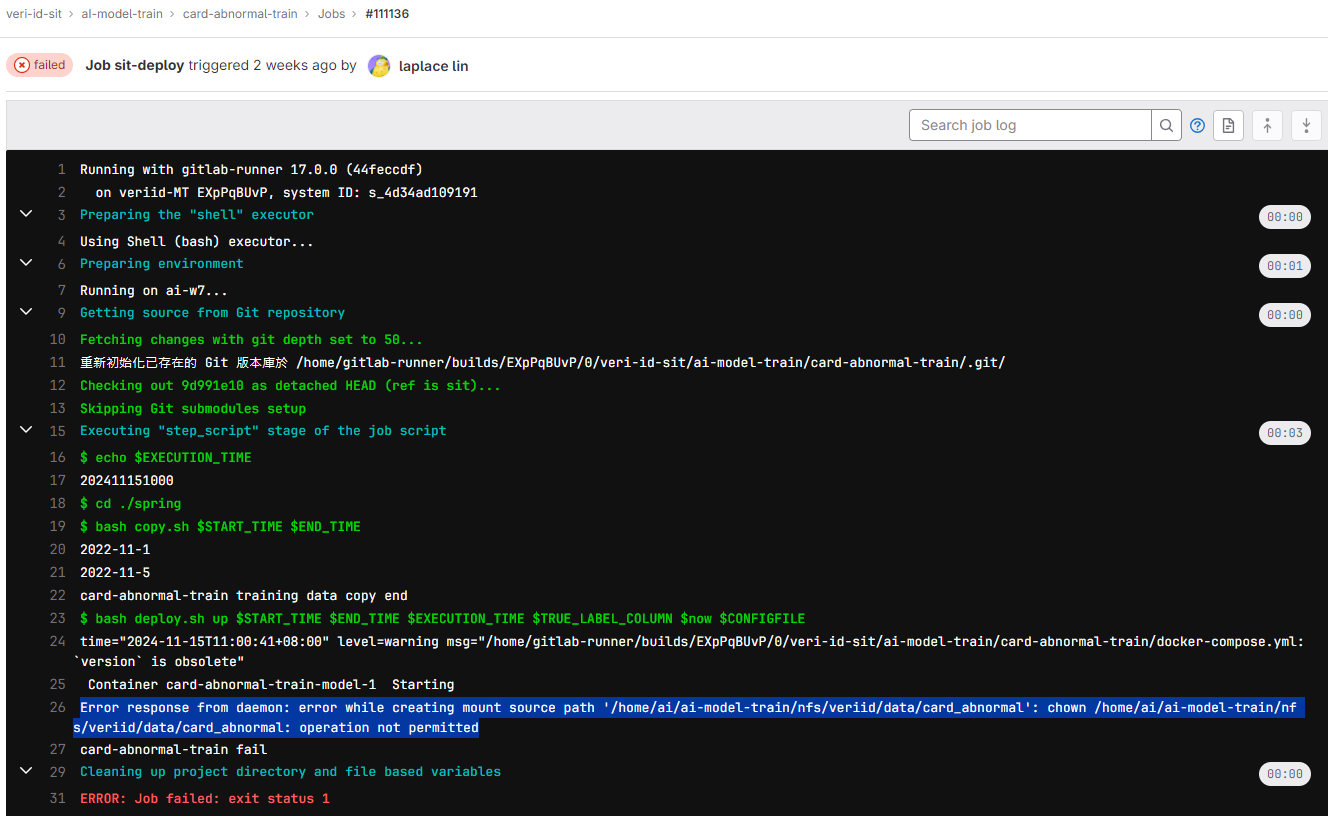The width and height of the screenshot is (1328, 816).
Task: Click line number 31 of the error line
Action: [x=58, y=798]
